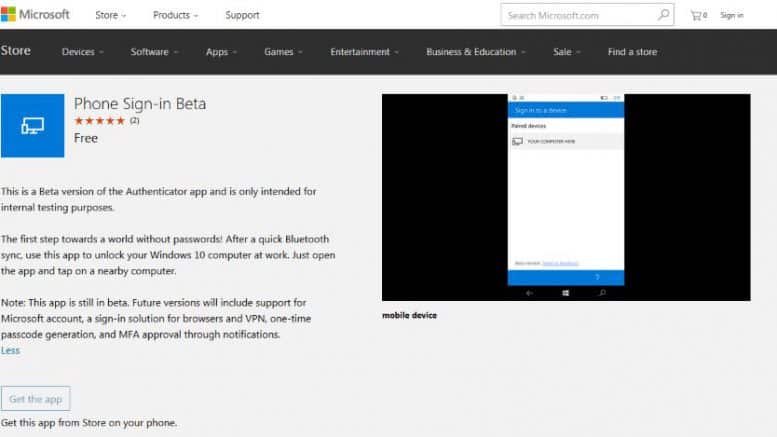The width and height of the screenshot is (777, 437).
Task: Click the five-star rating
Action: point(99,121)
